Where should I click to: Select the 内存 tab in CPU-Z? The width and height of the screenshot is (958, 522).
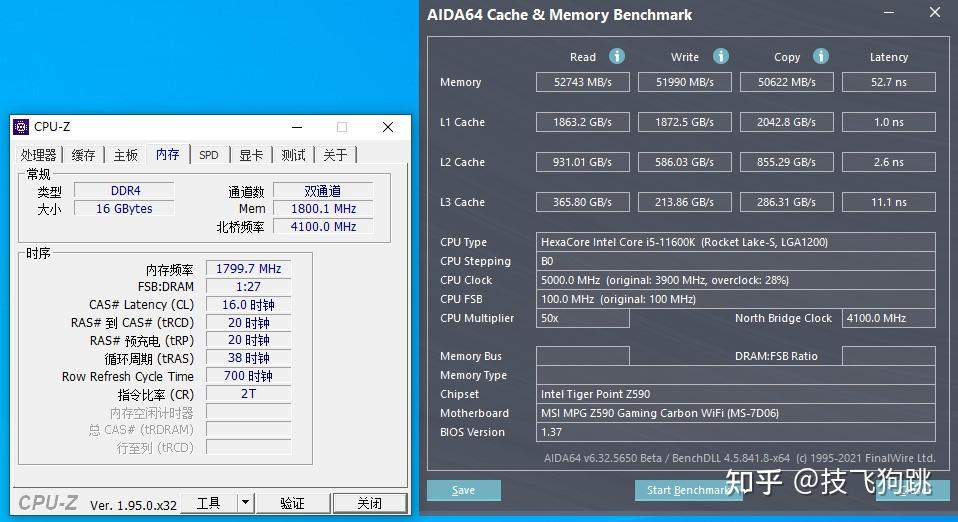click(167, 154)
